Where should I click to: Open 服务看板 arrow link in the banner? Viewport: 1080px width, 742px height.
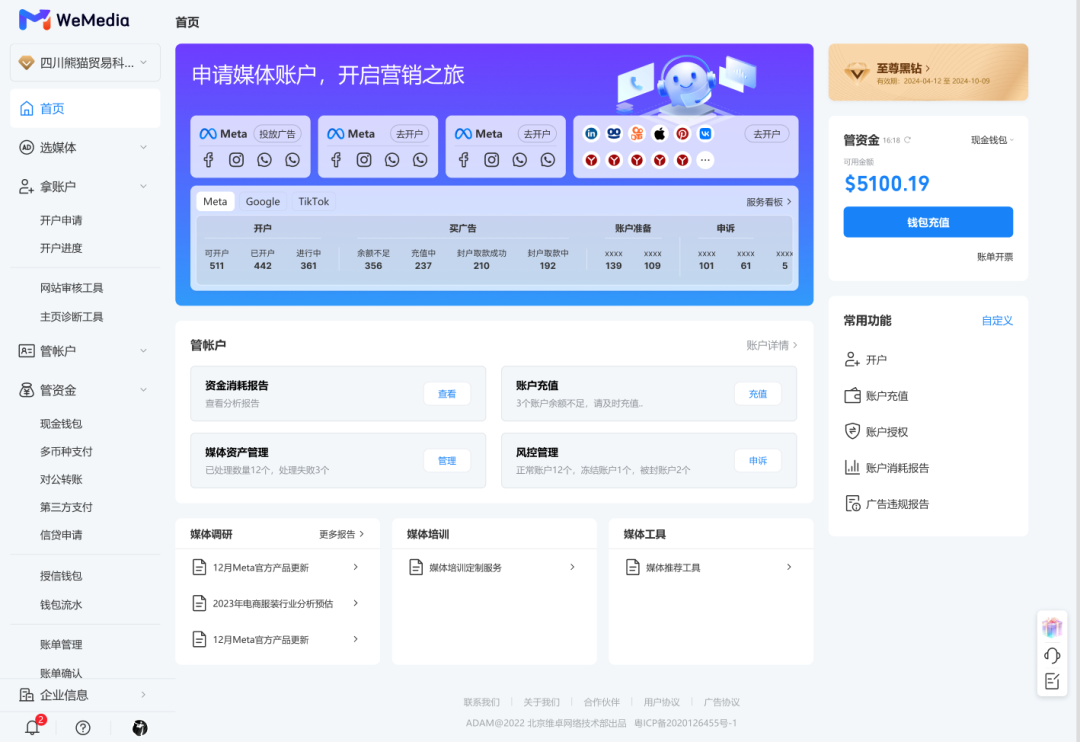[x=769, y=202]
